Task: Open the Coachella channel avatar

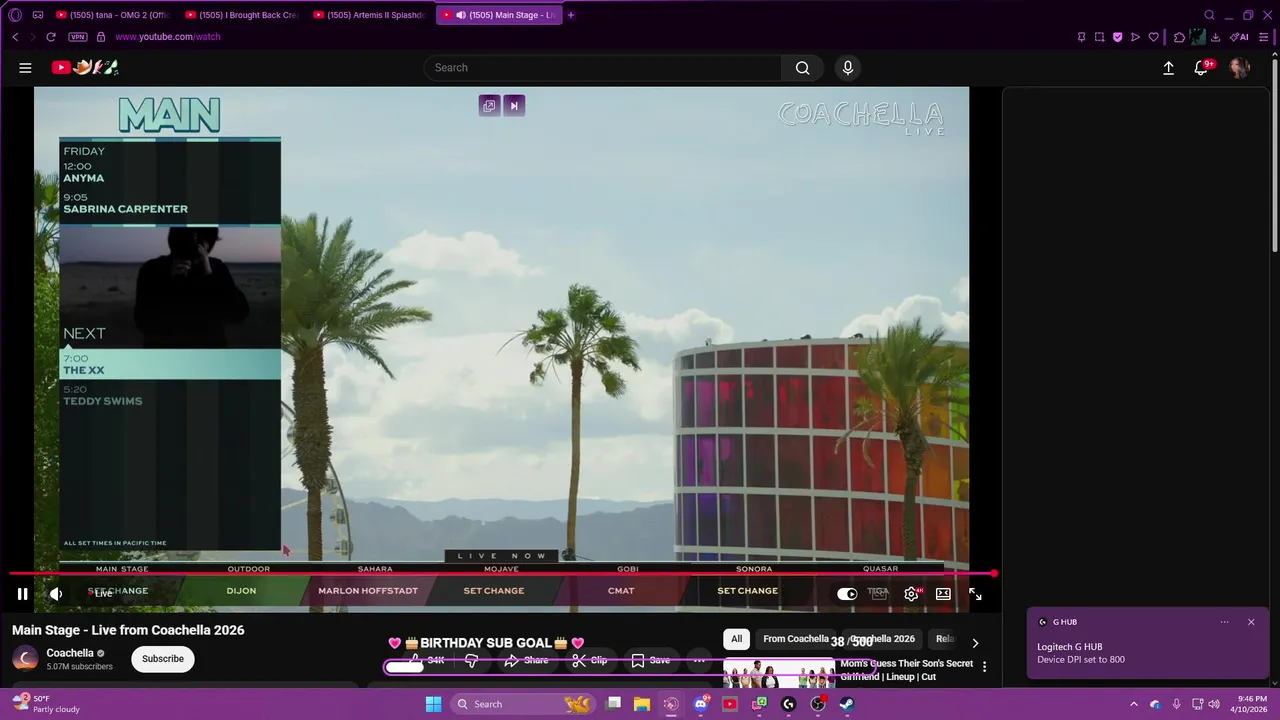Action: tap(25, 658)
